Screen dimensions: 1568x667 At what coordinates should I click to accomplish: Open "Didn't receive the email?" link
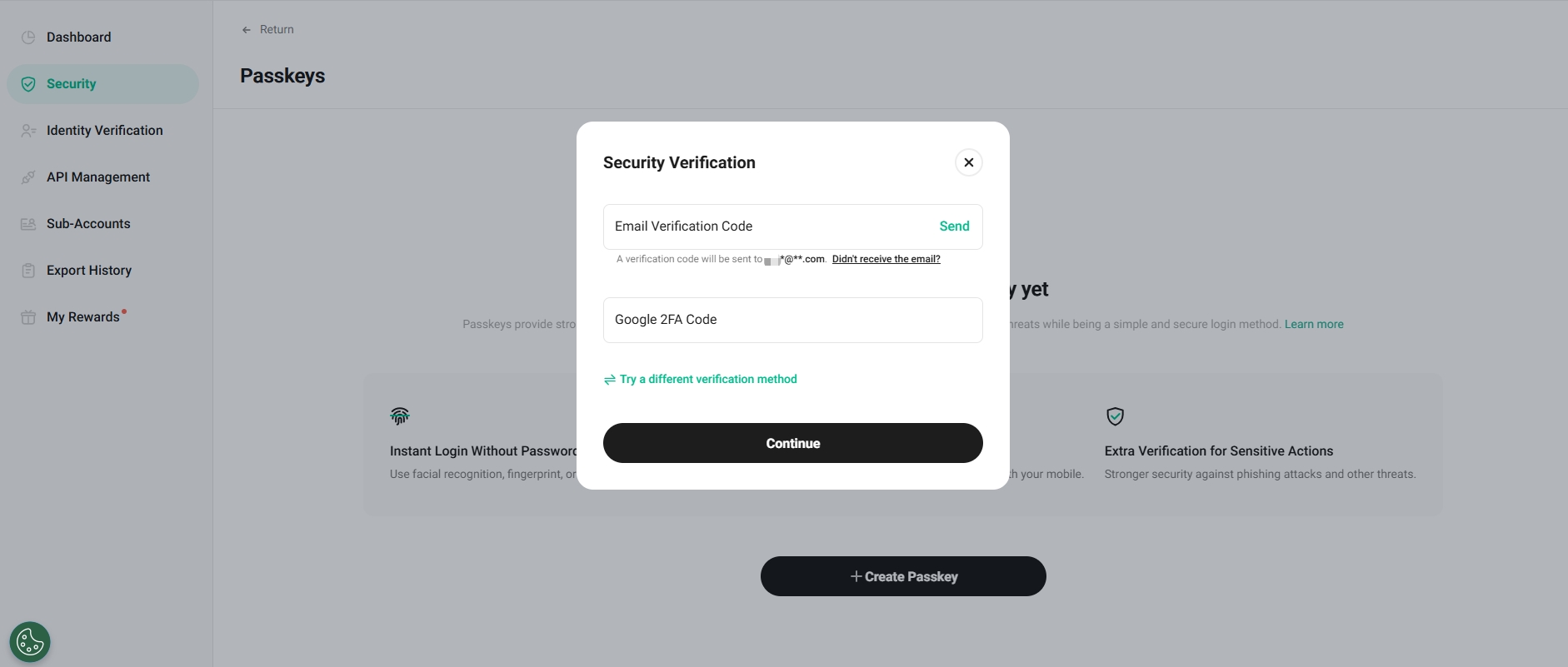click(x=886, y=259)
